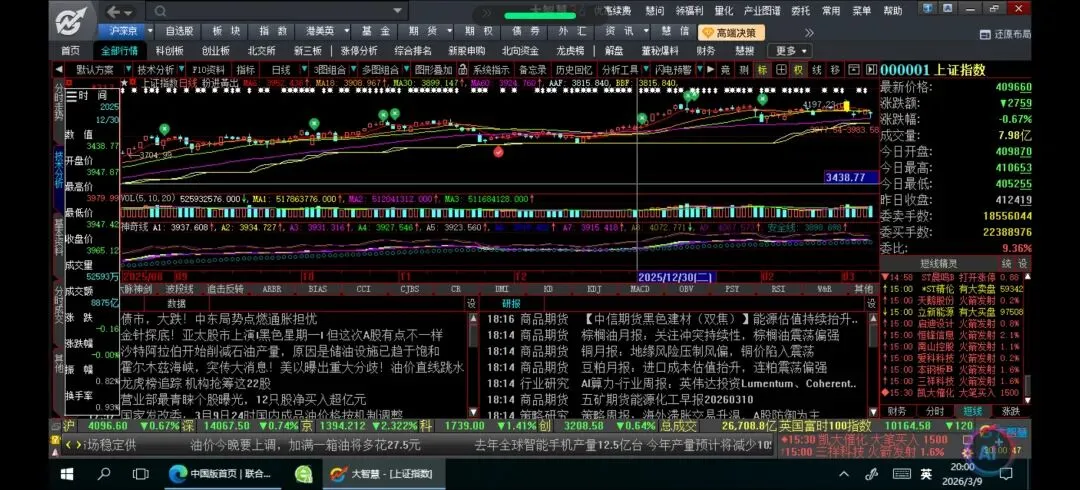Switch to the 短线 tab at bottom-right
The height and width of the screenshot is (490, 1080).
pos(973,411)
